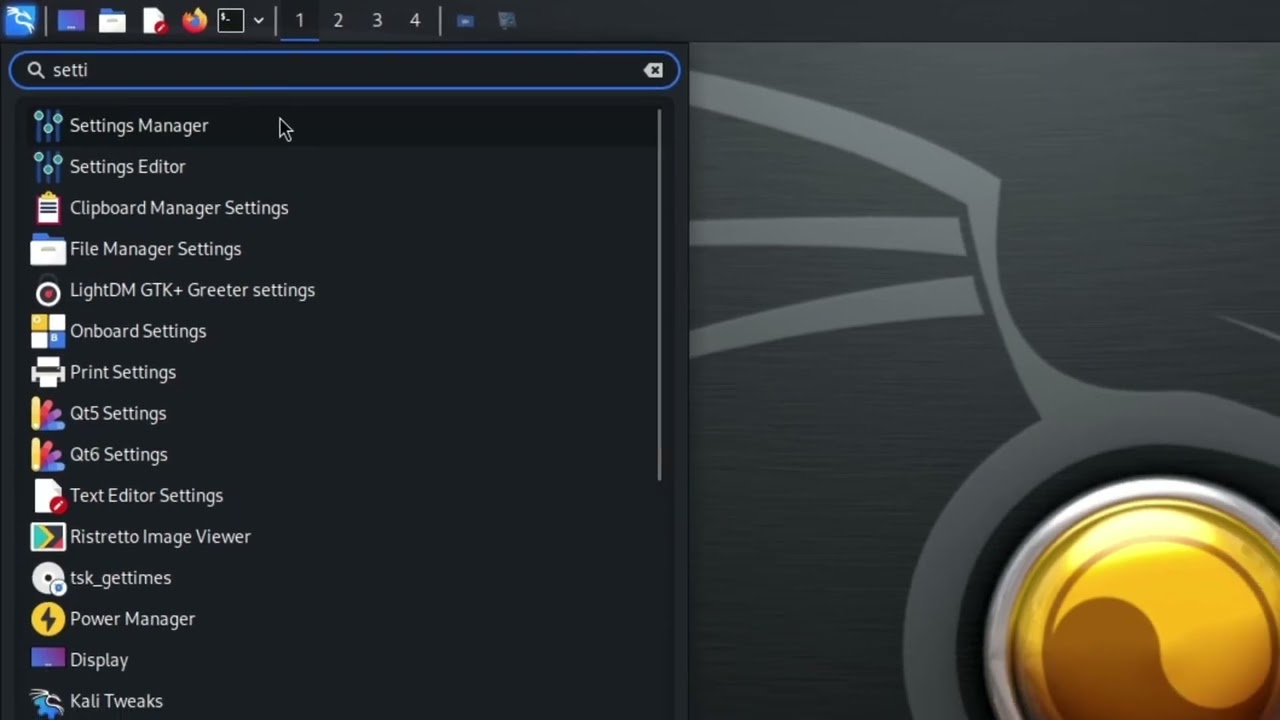Click the Print Settings printer icon
Image resolution: width=1280 pixels, height=720 pixels.
click(x=48, y=372)
